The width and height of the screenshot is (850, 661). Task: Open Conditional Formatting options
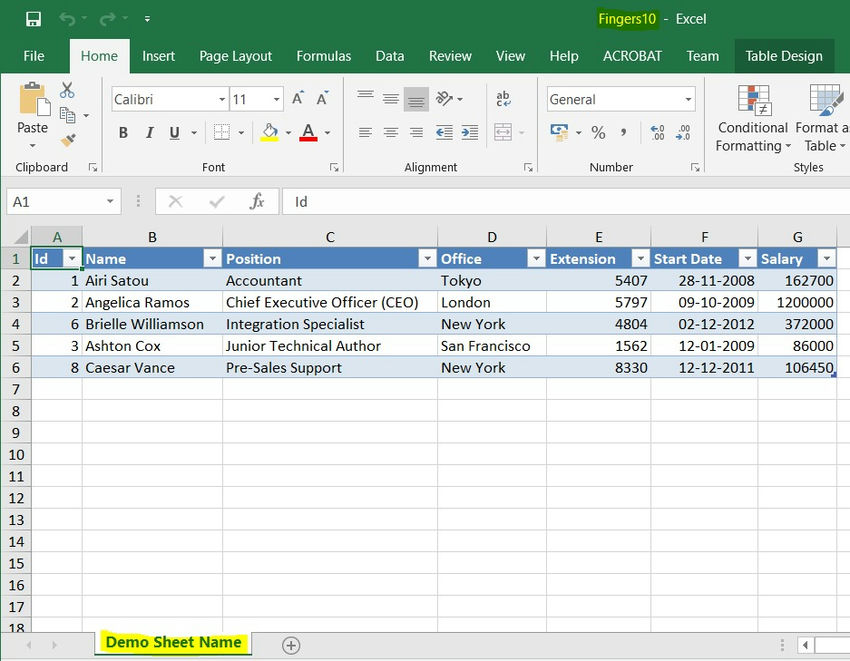coord(751,120)
